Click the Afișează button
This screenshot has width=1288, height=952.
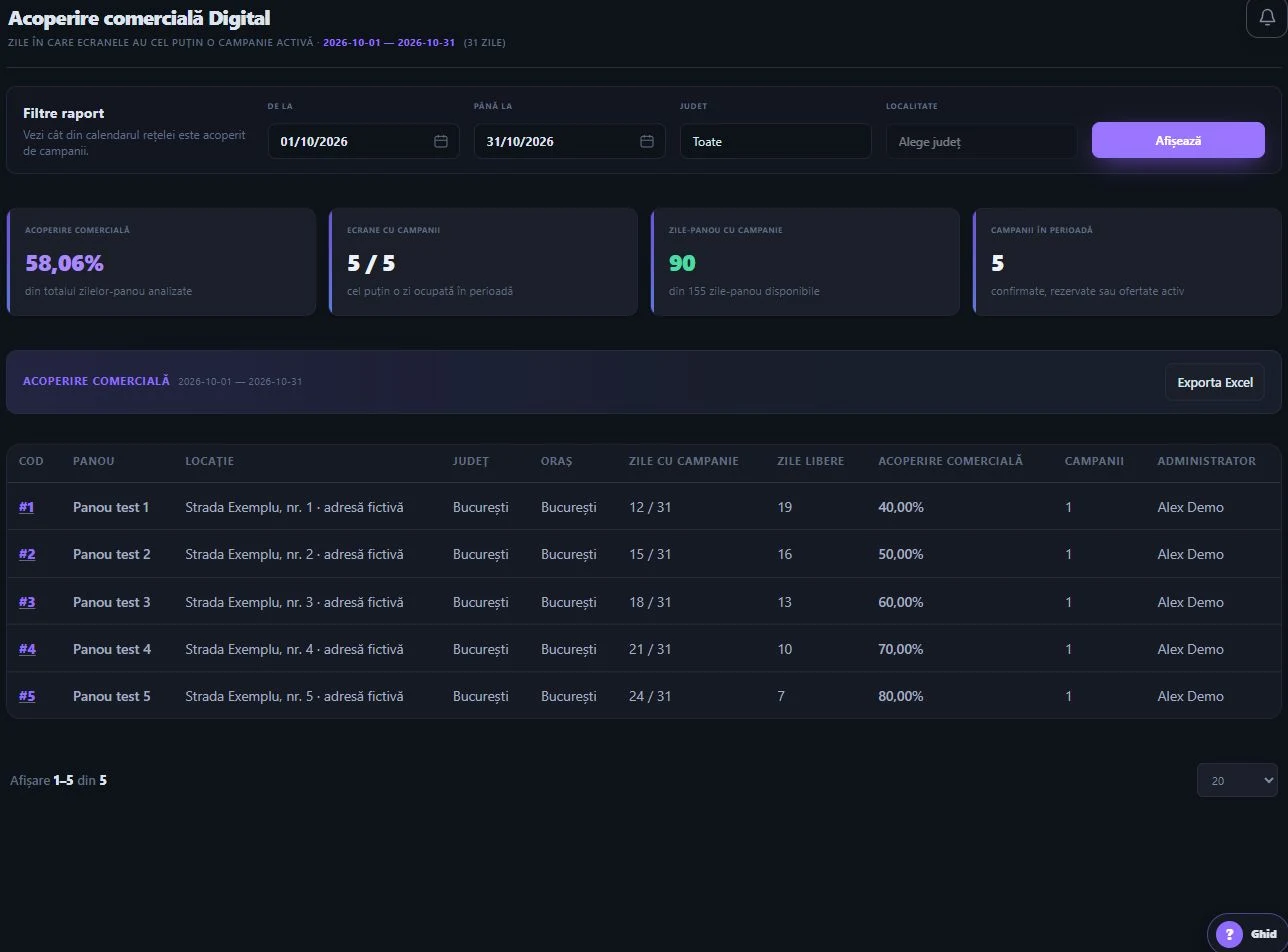(x=1178, y=140)
